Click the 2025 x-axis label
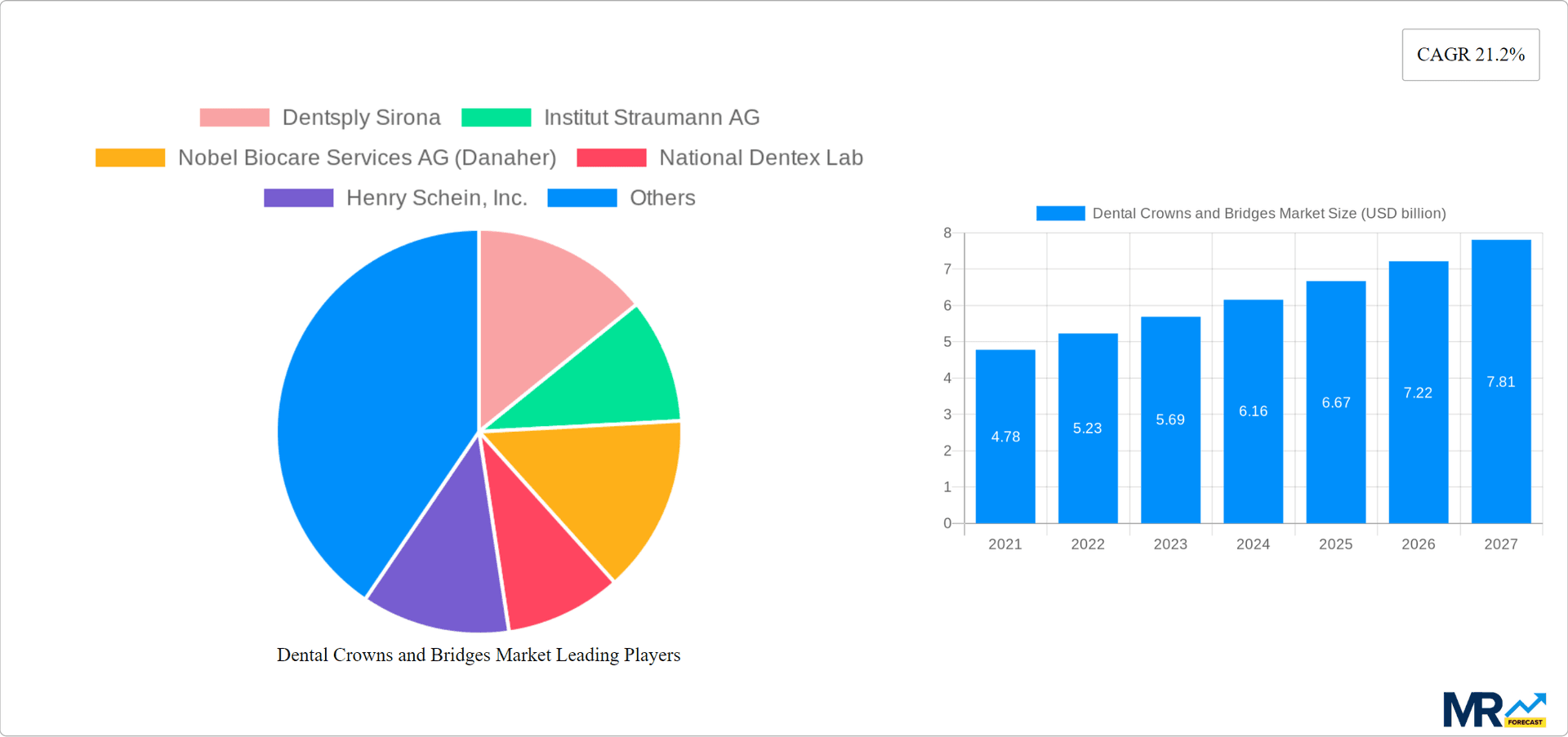 [x=1335, y=544]
